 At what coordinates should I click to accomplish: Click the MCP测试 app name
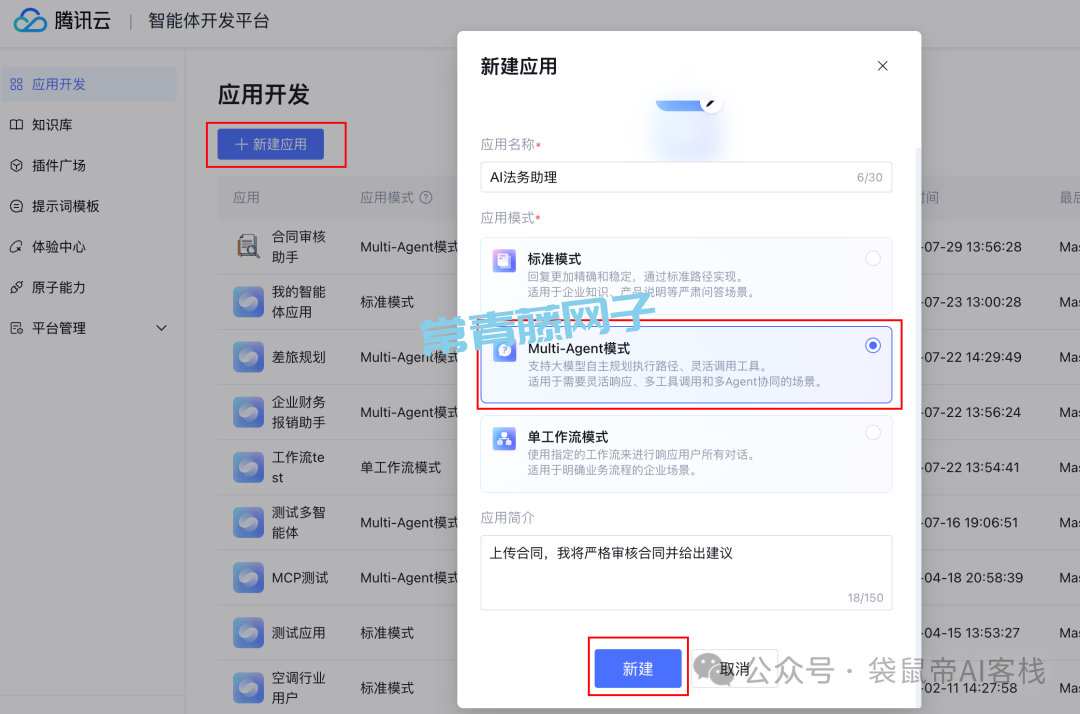point(300,578)
